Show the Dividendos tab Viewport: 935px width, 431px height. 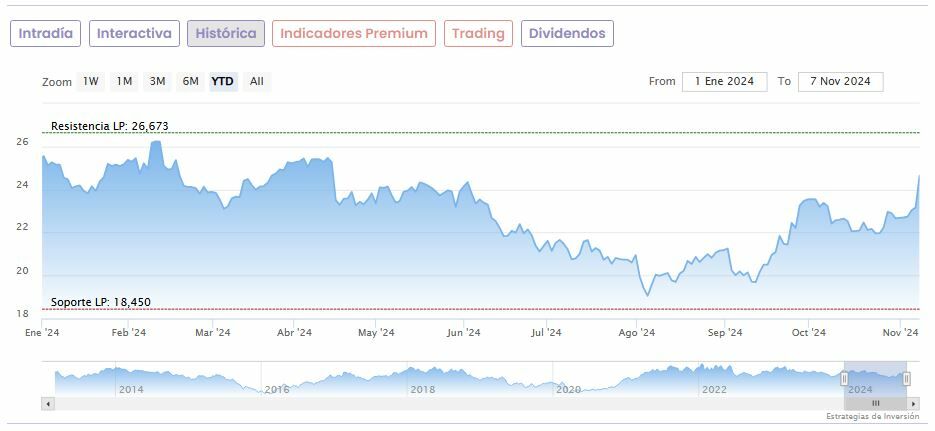(567, 34)
